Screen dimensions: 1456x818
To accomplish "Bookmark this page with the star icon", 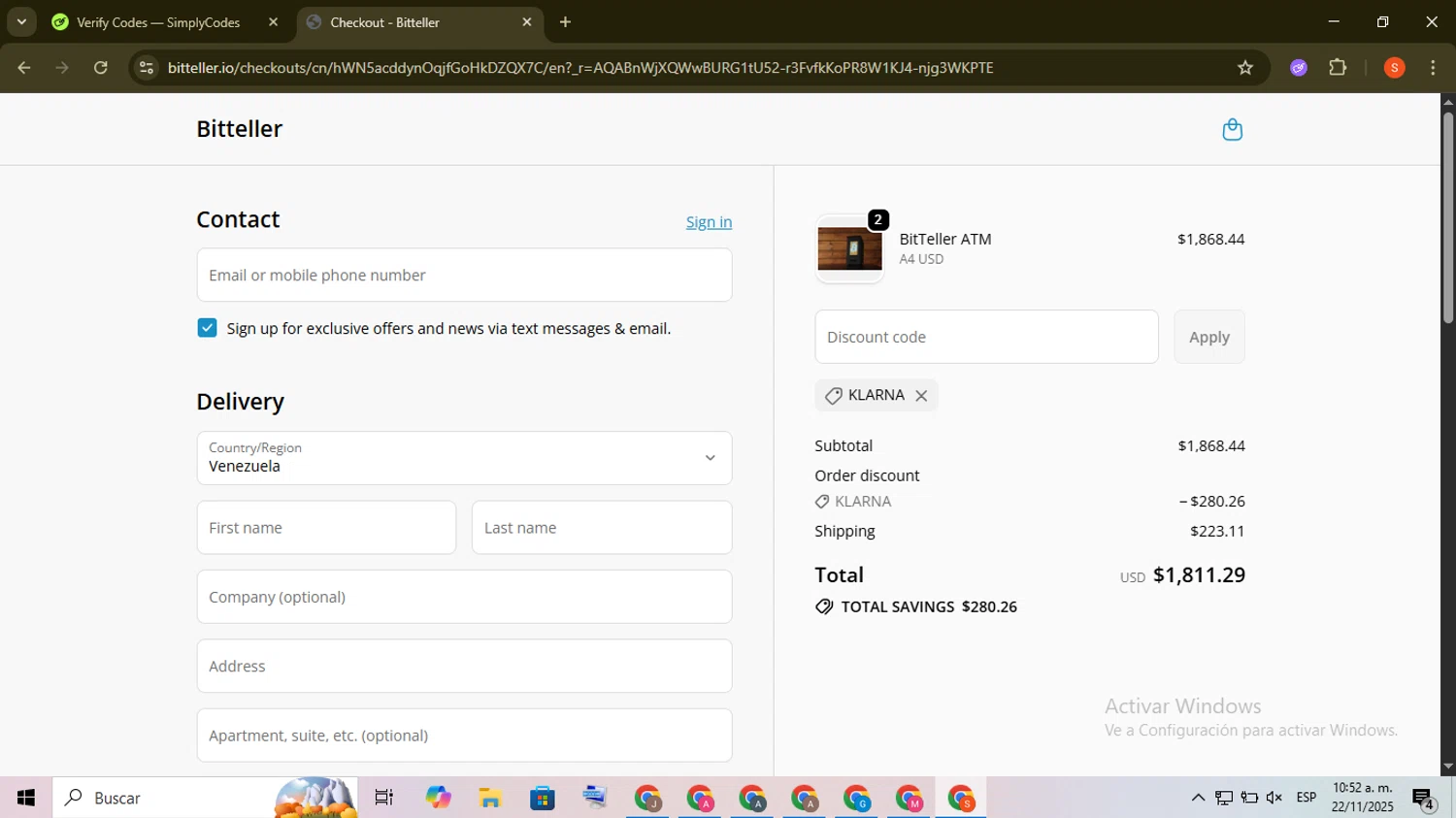I will (1245, 68).
